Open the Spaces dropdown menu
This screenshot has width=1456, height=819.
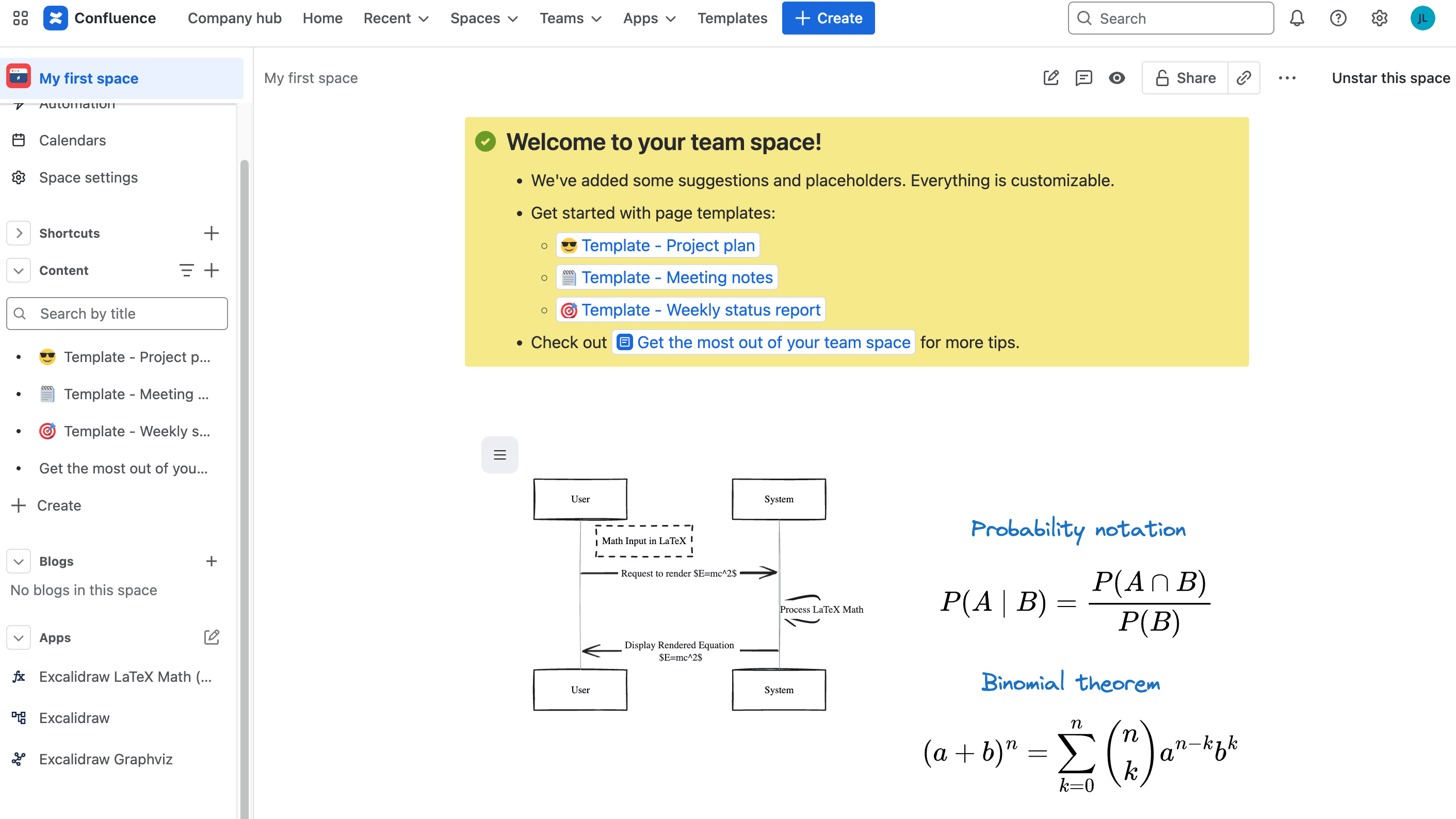click(x=484, y=18)
